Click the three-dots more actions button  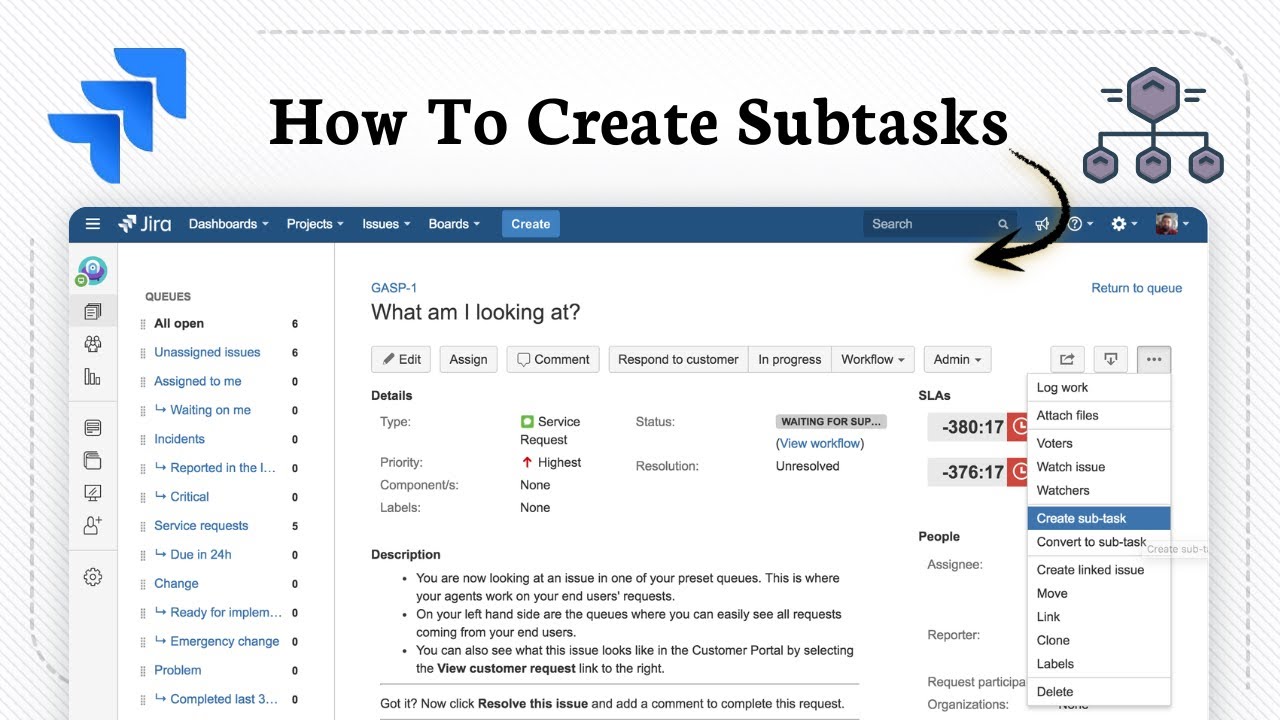[x=1154, y=359]
